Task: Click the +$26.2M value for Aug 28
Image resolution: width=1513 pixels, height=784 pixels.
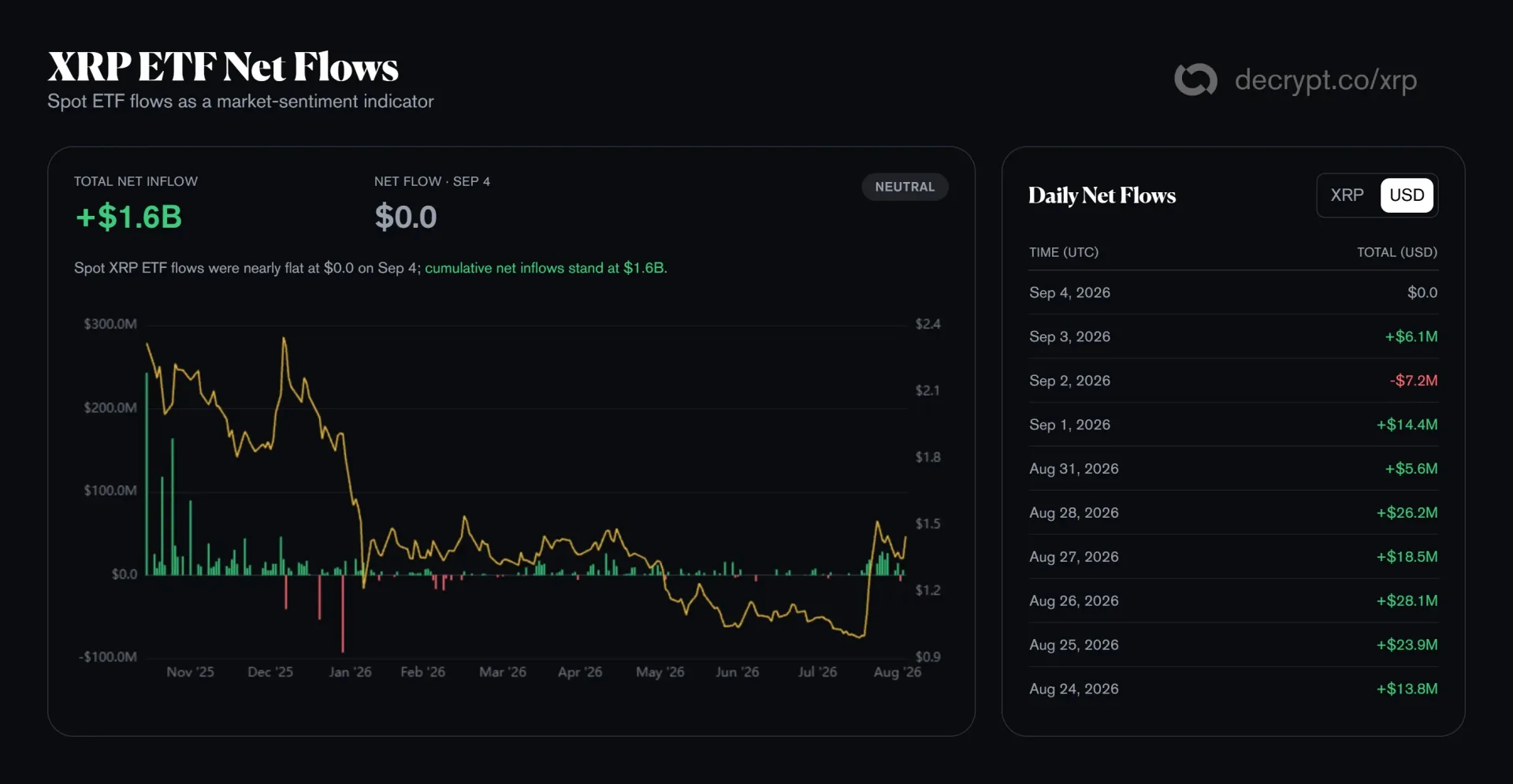Action: 1407,513
